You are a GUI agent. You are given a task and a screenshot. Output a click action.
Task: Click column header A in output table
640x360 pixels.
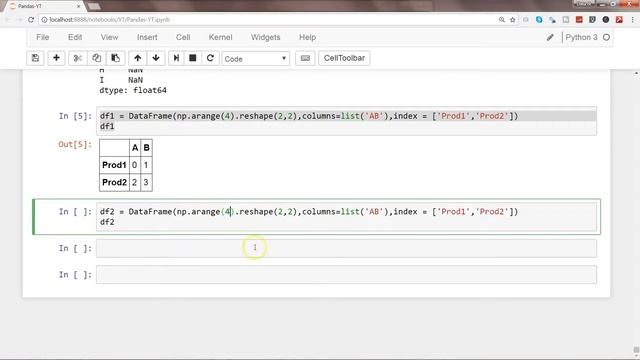pos(135,148)
